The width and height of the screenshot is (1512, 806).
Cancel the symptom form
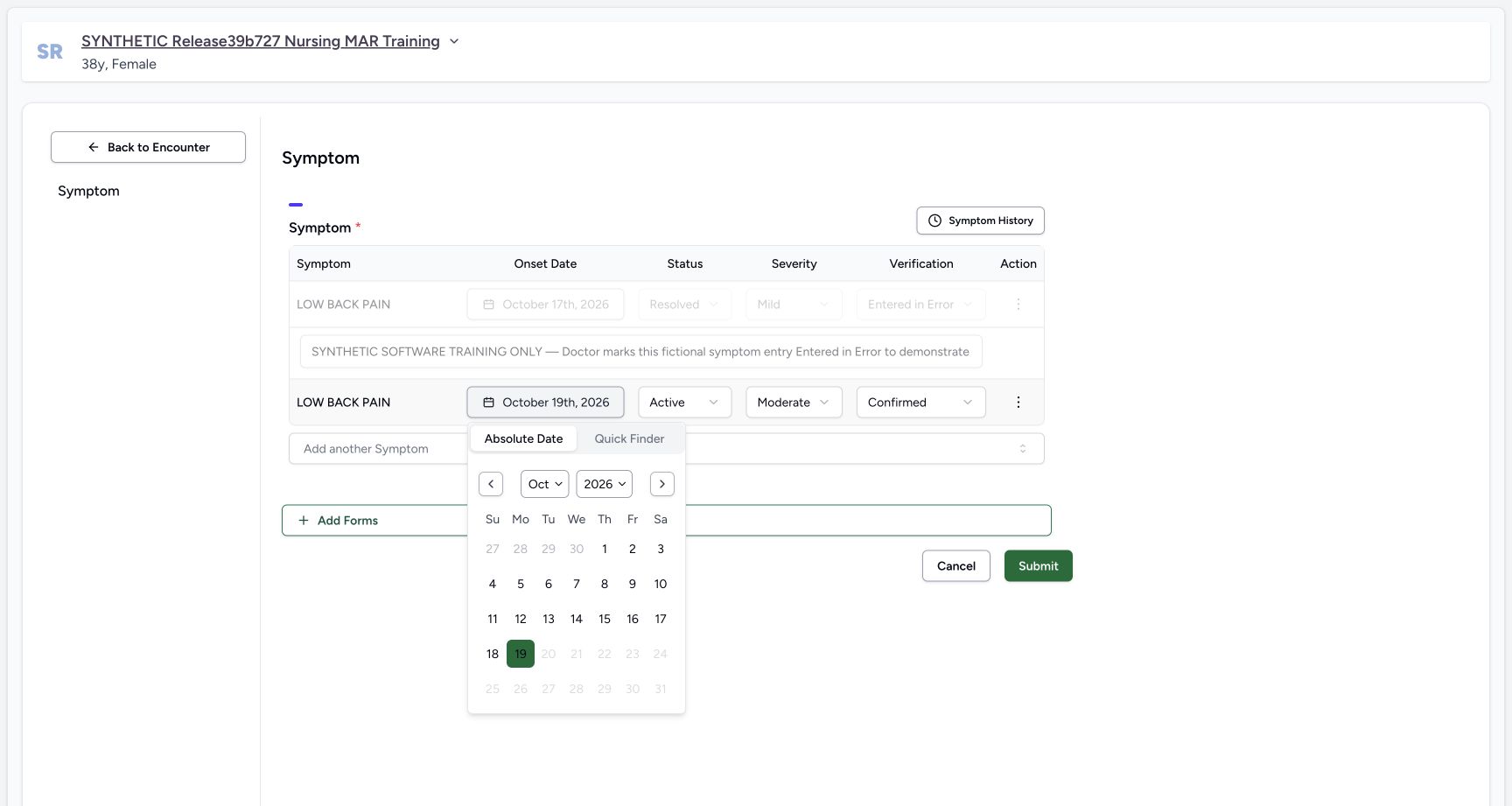[956, 566]
